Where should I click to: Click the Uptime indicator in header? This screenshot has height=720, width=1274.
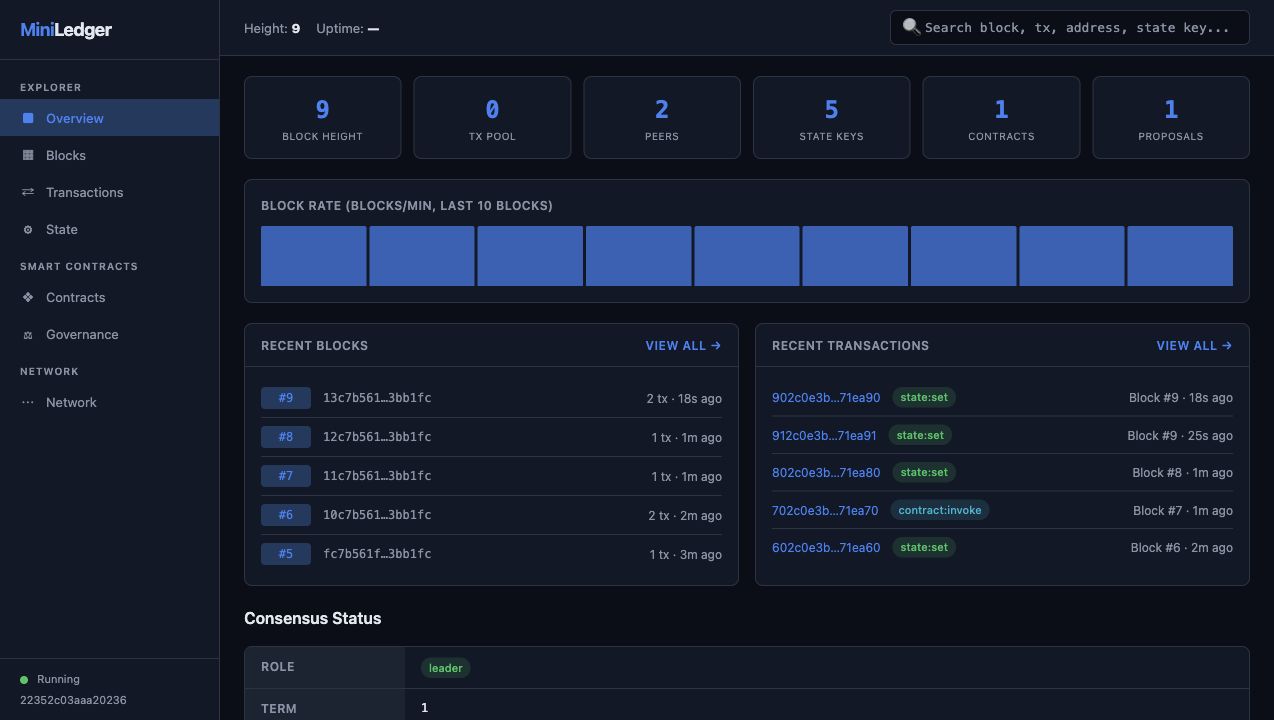tap(347, 28)
